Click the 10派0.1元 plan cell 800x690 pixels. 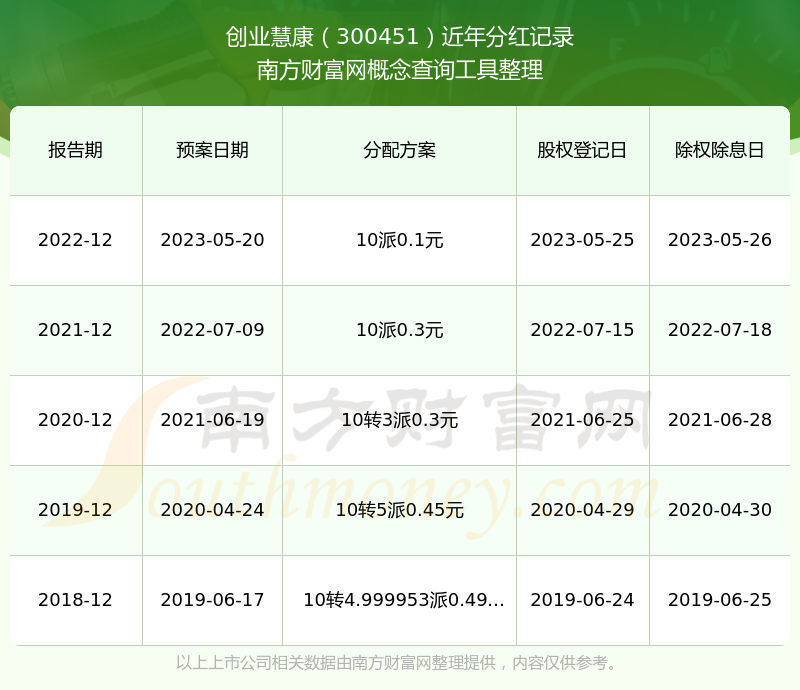(x=399, y=240)
